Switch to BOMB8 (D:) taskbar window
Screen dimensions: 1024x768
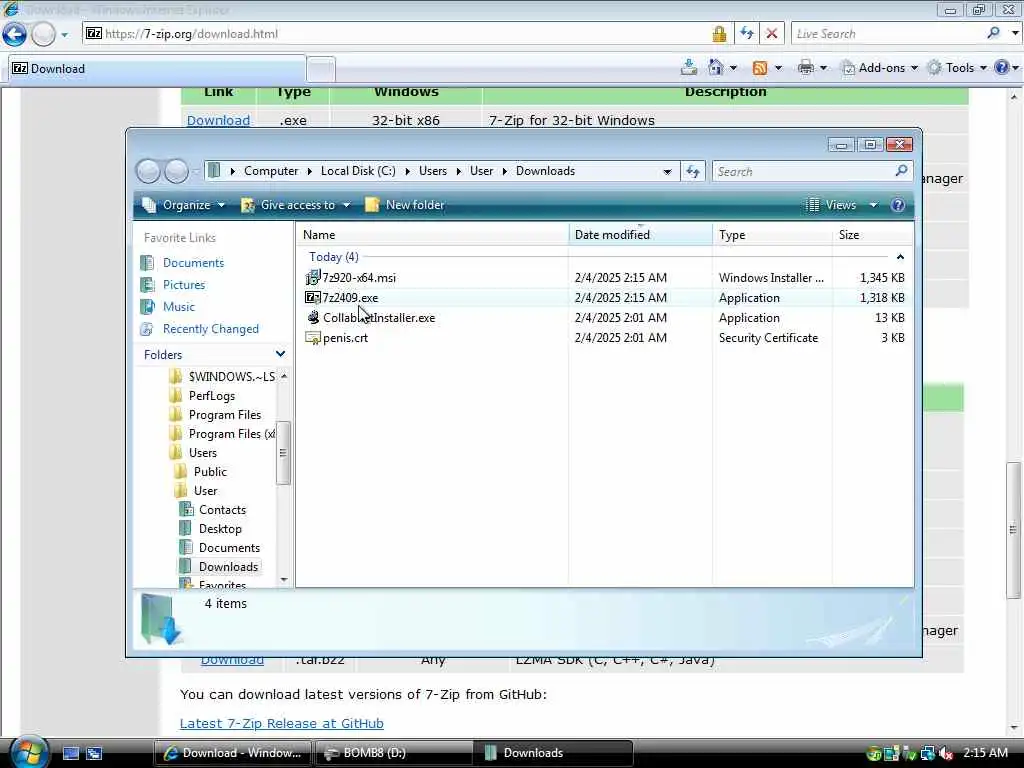(x=394, y=753)
